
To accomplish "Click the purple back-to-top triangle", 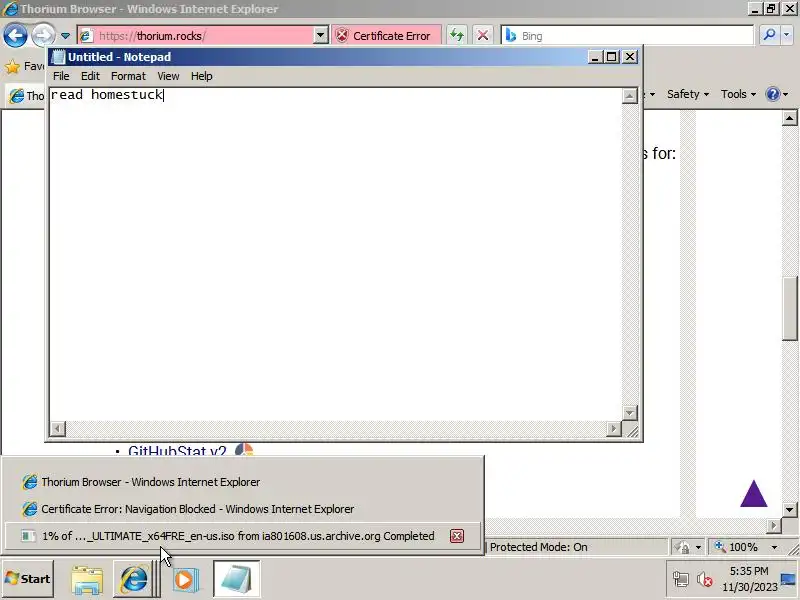I will 754,494.
